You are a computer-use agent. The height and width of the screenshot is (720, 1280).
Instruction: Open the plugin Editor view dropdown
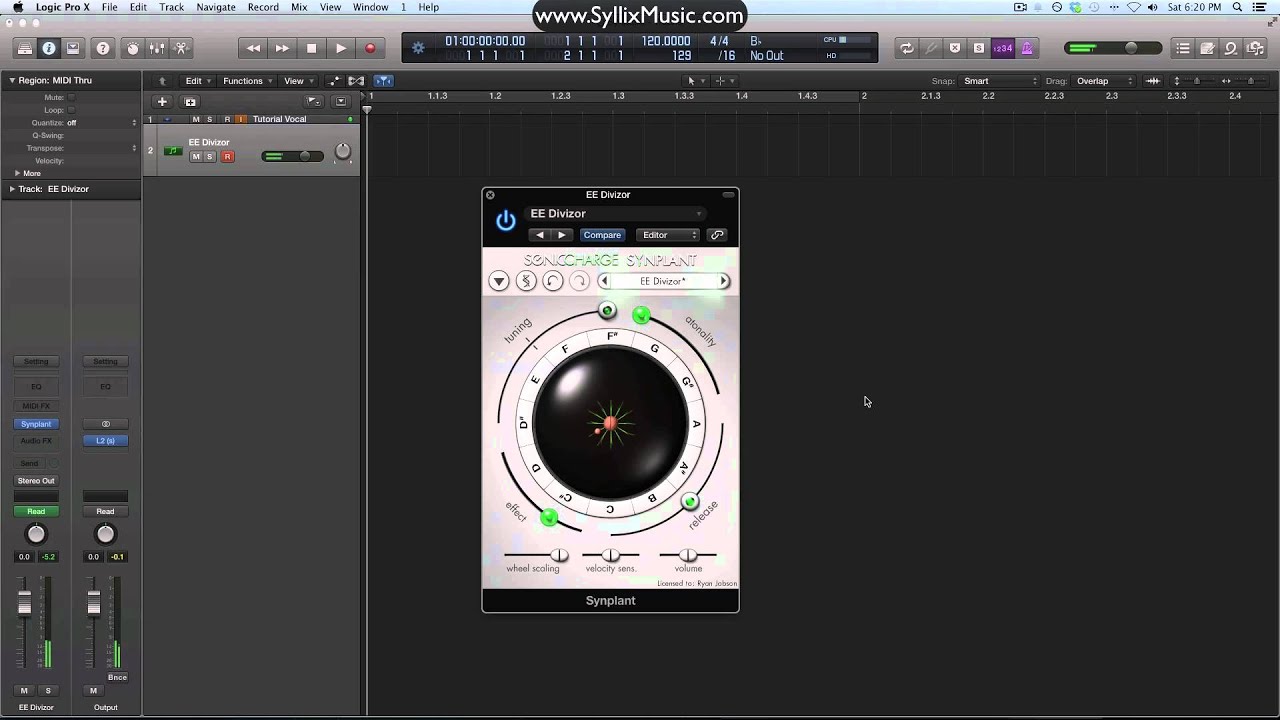tap(670, 235)
